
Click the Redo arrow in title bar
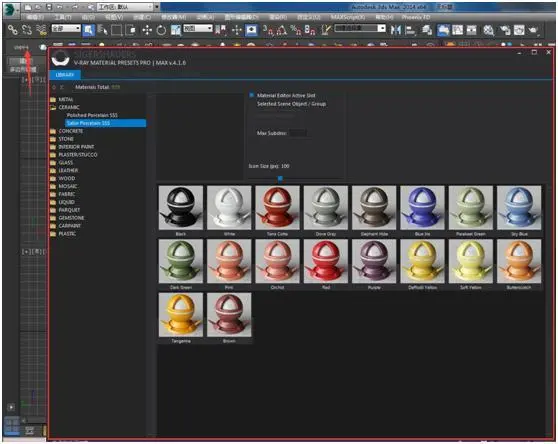[75, 7]
